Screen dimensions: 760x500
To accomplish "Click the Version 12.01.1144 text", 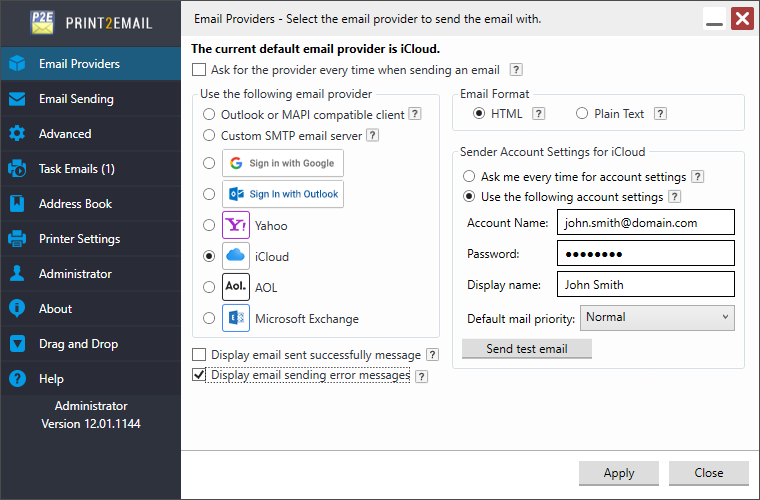I will (91, 423).
